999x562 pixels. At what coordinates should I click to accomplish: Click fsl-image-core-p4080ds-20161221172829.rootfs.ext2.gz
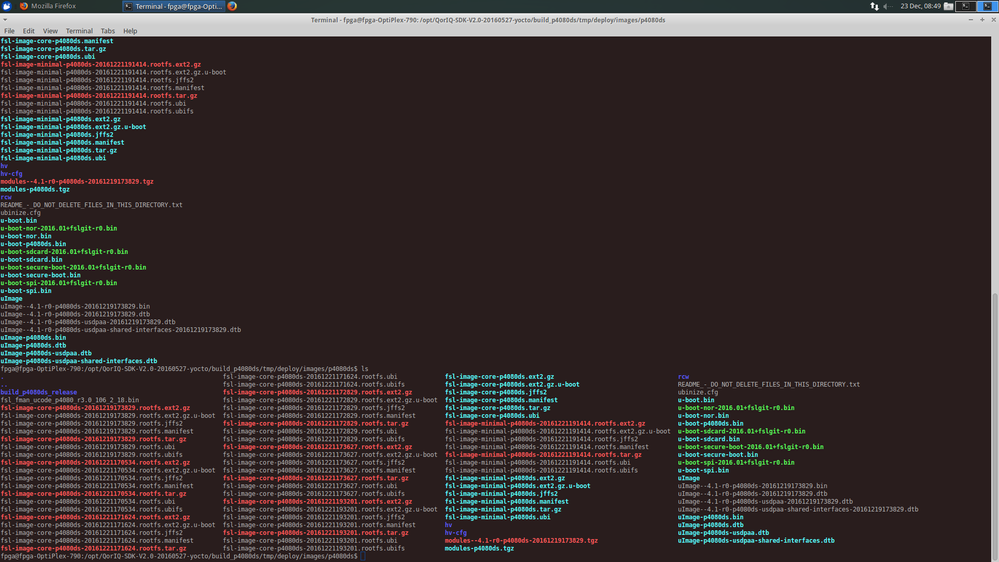317,393
